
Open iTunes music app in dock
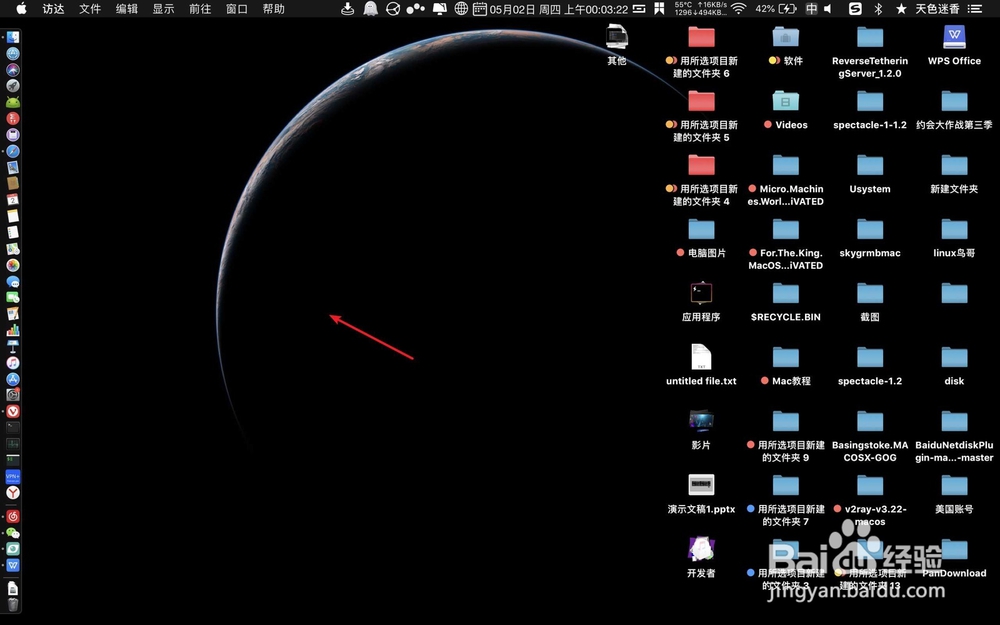point(13,362)
